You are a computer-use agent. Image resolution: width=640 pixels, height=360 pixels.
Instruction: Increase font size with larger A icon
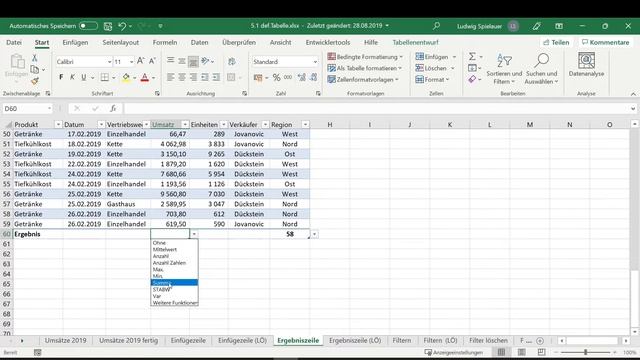click(140, 61)
